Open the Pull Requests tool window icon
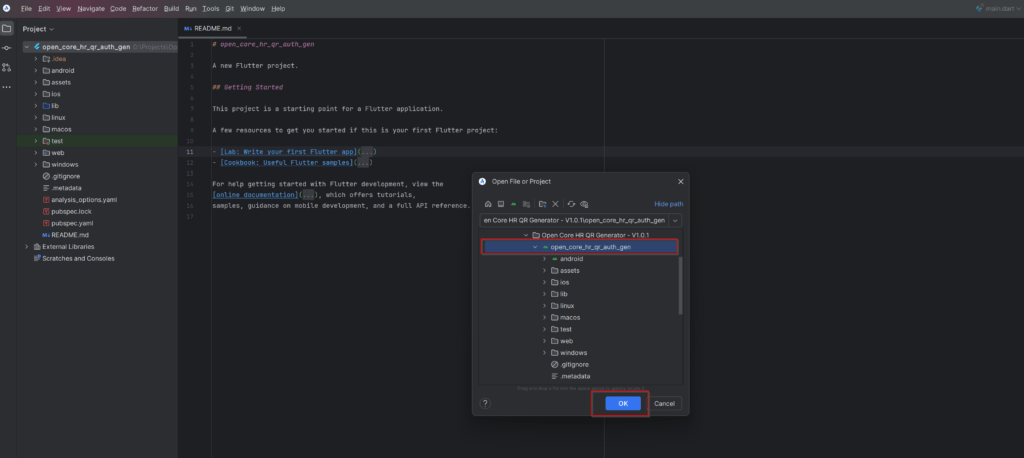Viewport: 1024px width, 458px height. [7, 67]
